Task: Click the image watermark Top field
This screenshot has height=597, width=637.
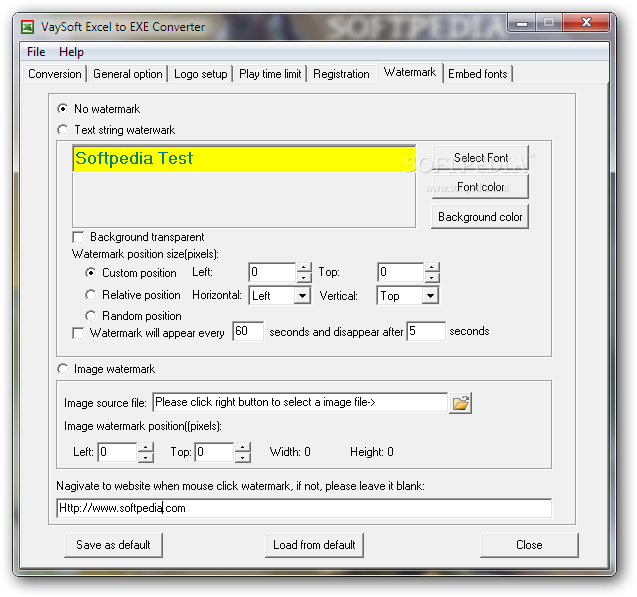Action: click(x=214, y=452)
